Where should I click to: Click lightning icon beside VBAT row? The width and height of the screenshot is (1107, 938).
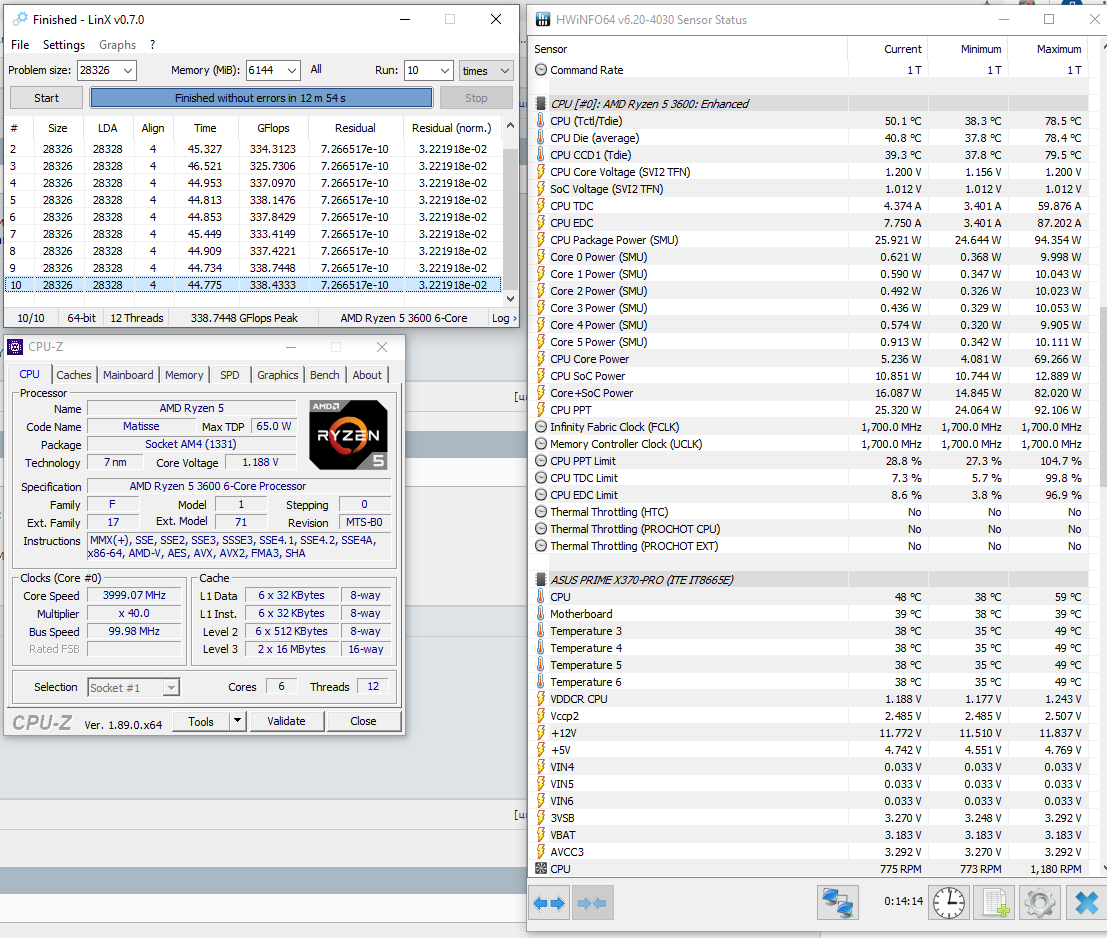point(541,835)
